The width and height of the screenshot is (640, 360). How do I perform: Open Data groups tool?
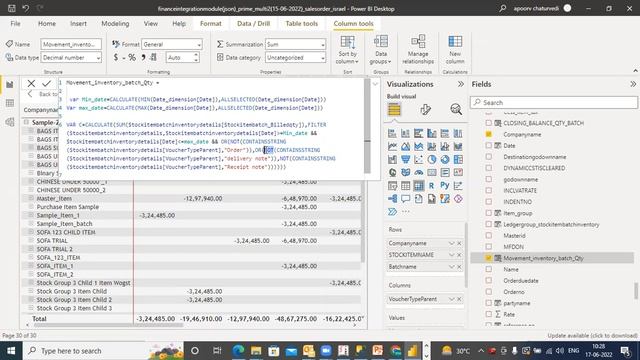(380, 50)
